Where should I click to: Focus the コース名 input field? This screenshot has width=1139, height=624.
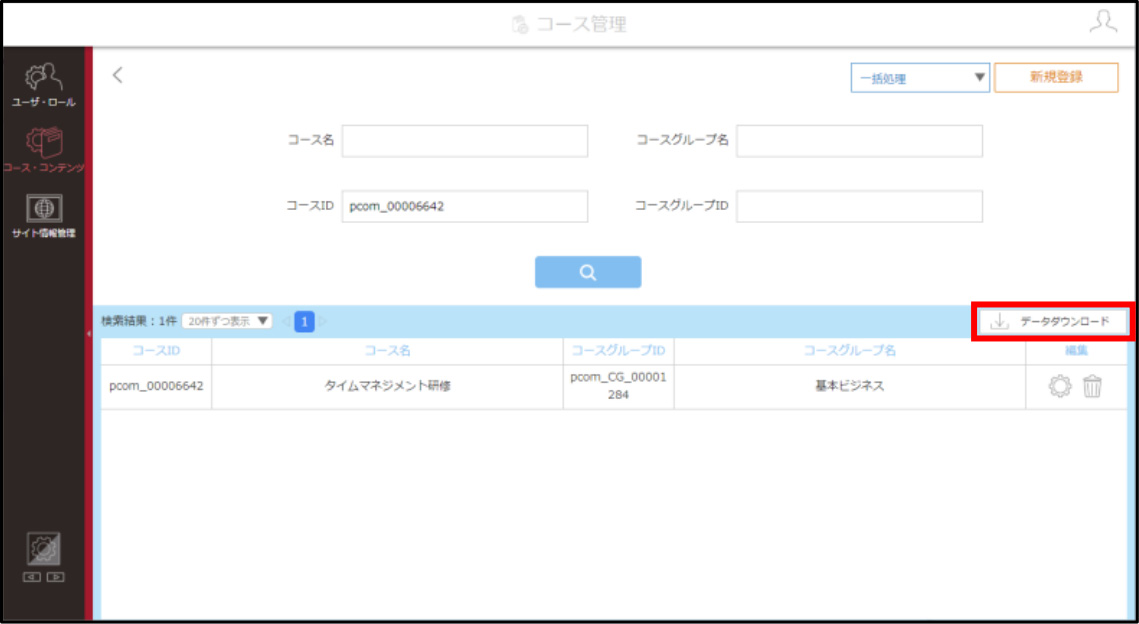tap(465, 141)
